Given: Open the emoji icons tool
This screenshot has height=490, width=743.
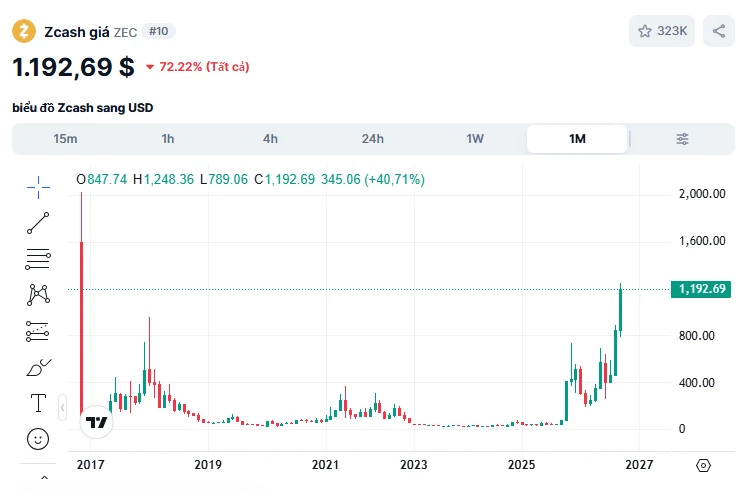Looking at the screenshot, I should (38, 439).
